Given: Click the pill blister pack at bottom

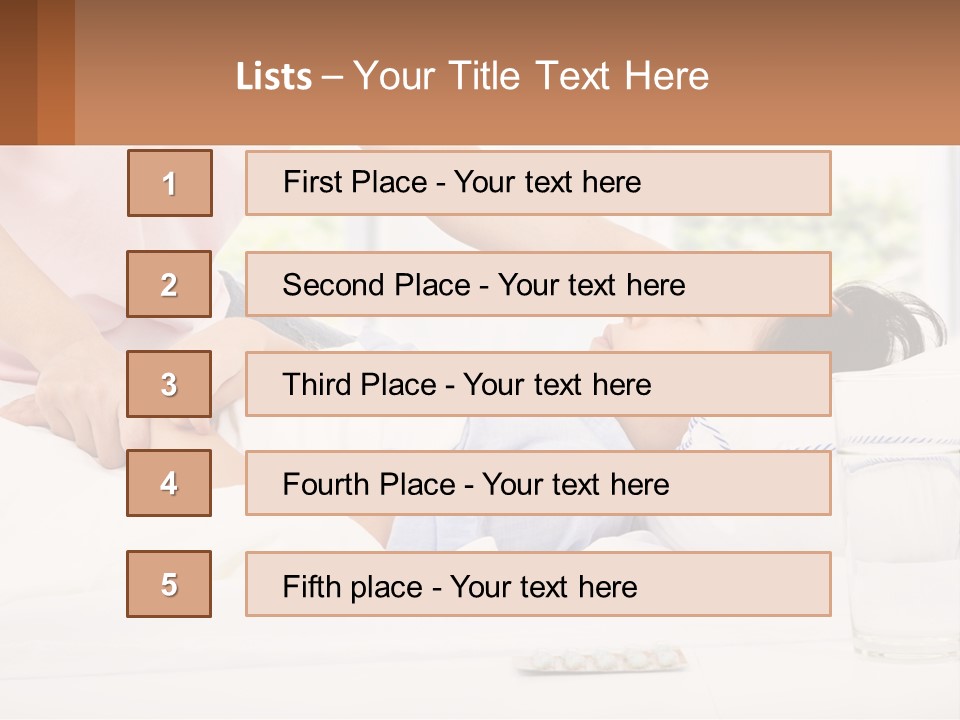Looking at the screenshot, I should [602, 660].
